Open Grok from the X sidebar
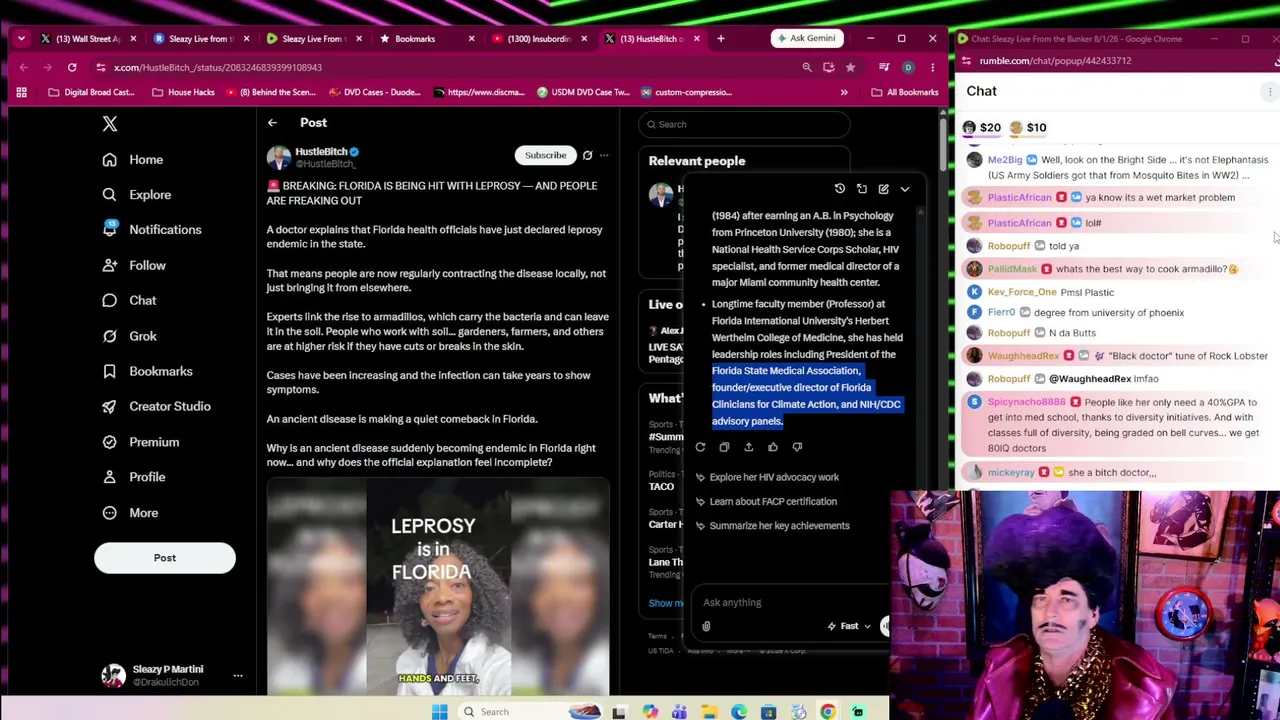Screen dimensions: 1280x720 click(x=129, y=337)
